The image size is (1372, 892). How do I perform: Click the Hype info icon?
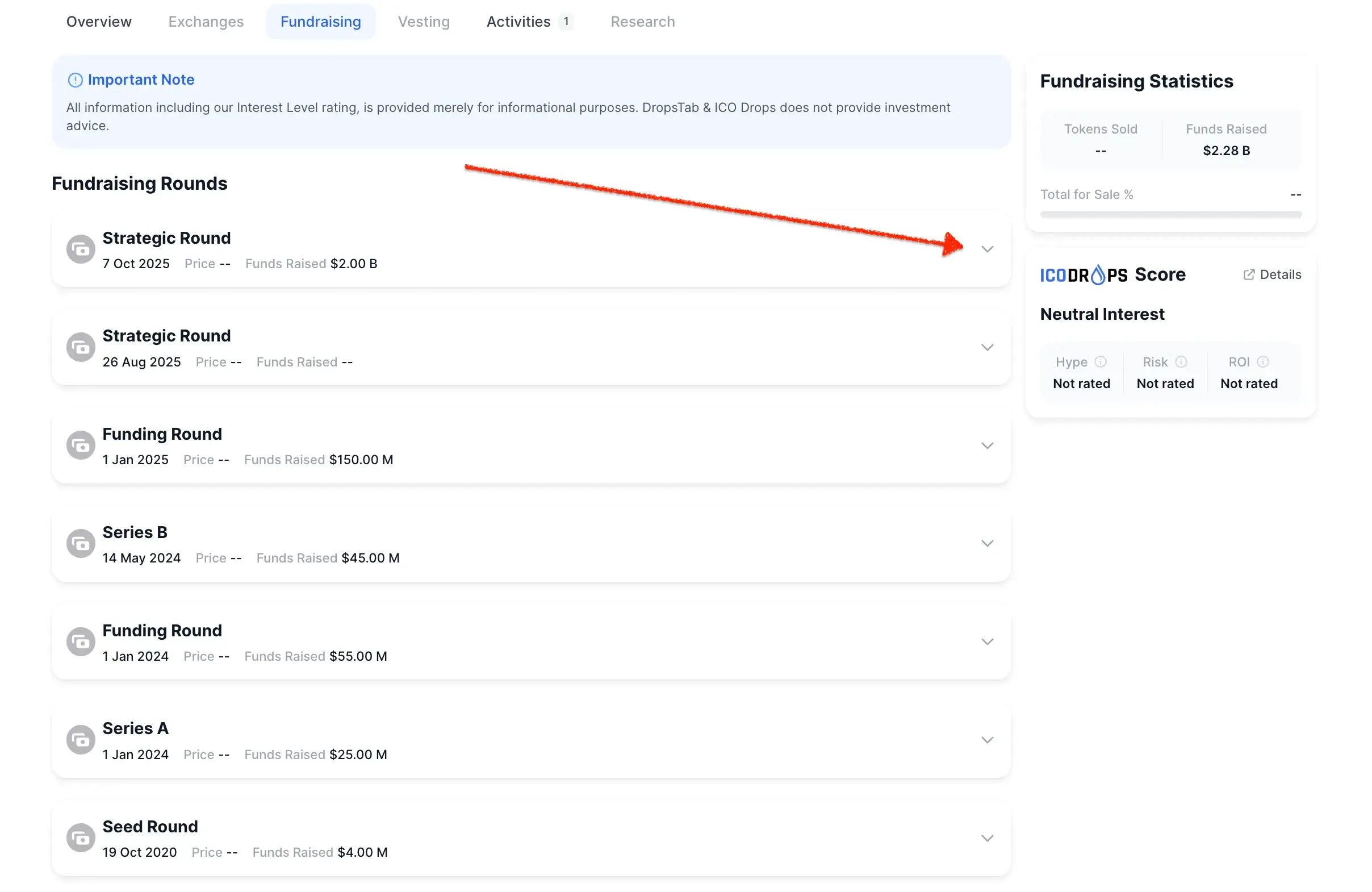click(x=1100, y=361)
